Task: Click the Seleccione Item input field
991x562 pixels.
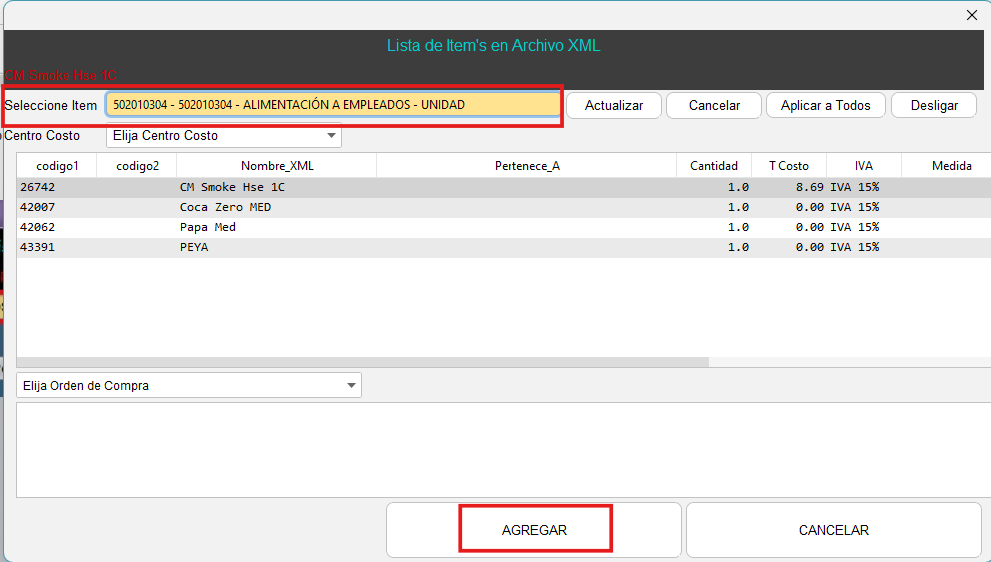Action: [x=333, y=105]
